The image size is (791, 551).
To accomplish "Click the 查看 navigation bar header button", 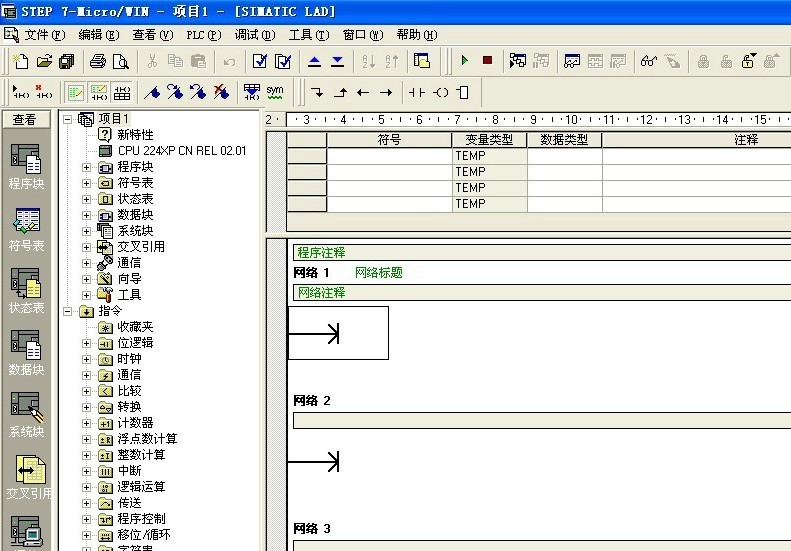I will click(x=26, y=120).
